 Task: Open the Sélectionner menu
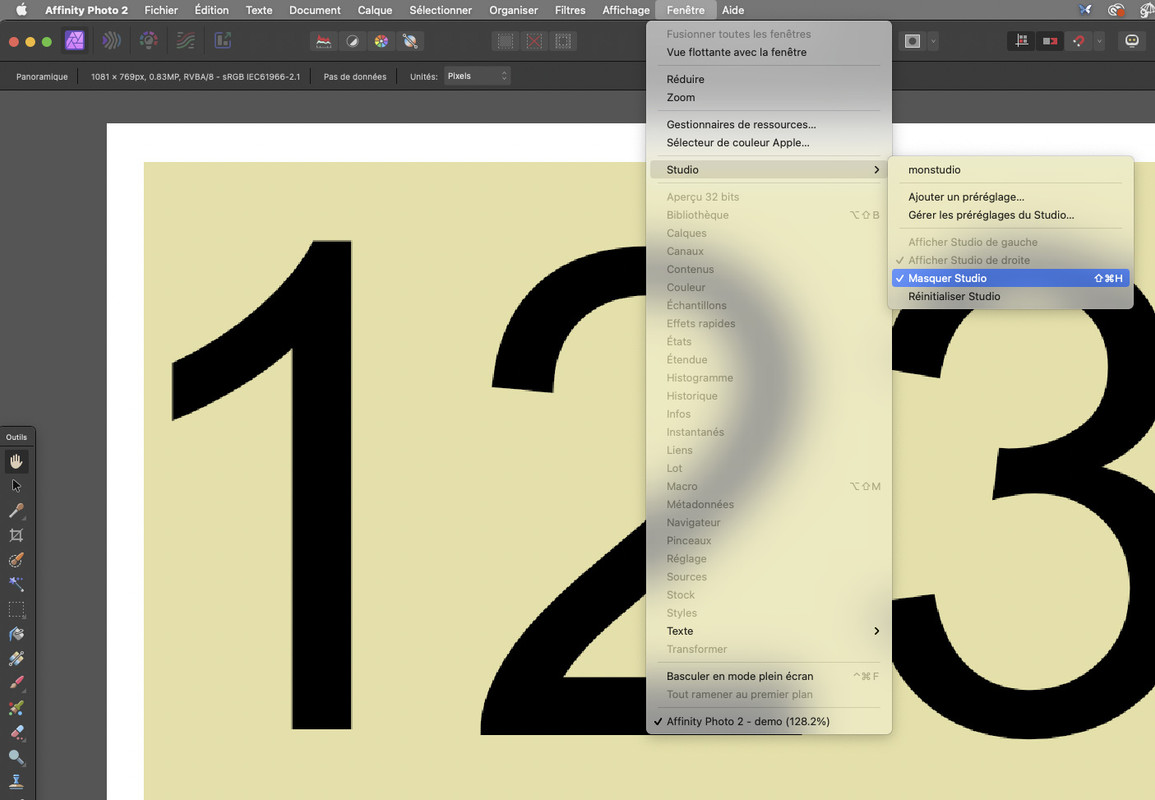click(440, 10)
